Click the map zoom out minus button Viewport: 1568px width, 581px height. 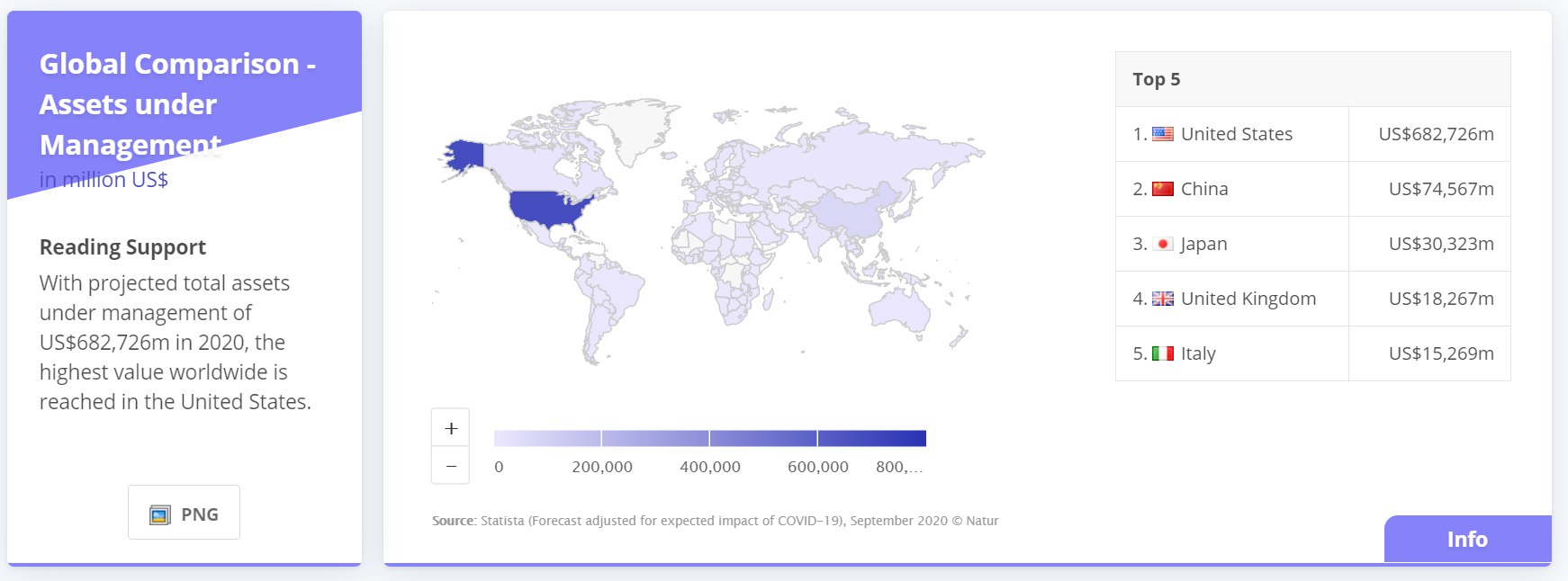(451, 466)
